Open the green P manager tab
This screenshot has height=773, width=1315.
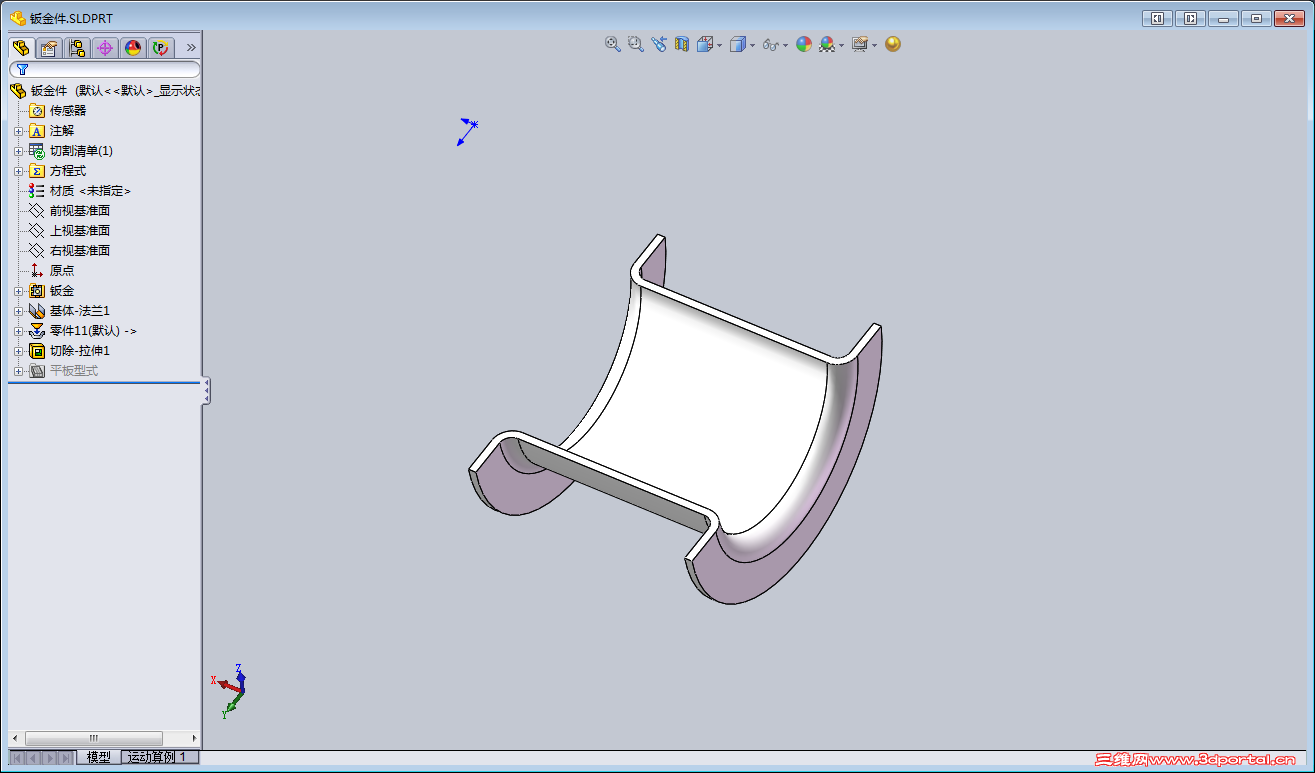point(161,47)
